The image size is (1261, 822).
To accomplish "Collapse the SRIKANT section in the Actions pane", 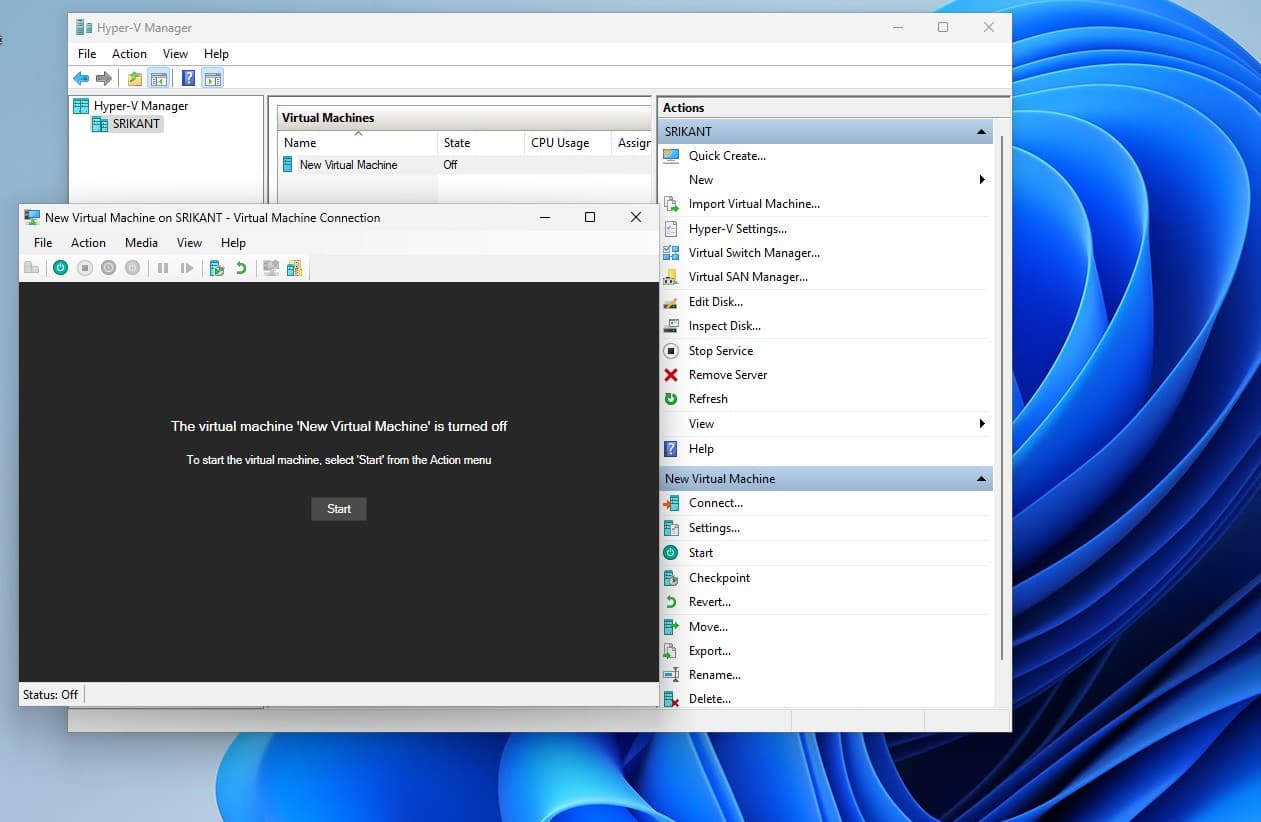I will [980, 131].
